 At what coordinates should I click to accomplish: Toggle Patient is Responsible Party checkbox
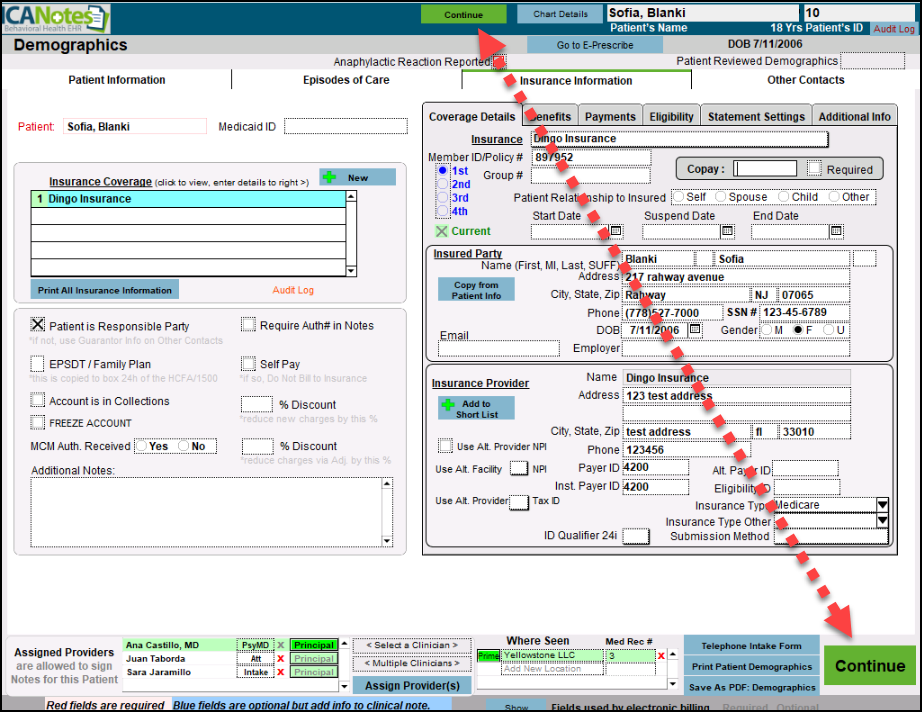(38, 325)
